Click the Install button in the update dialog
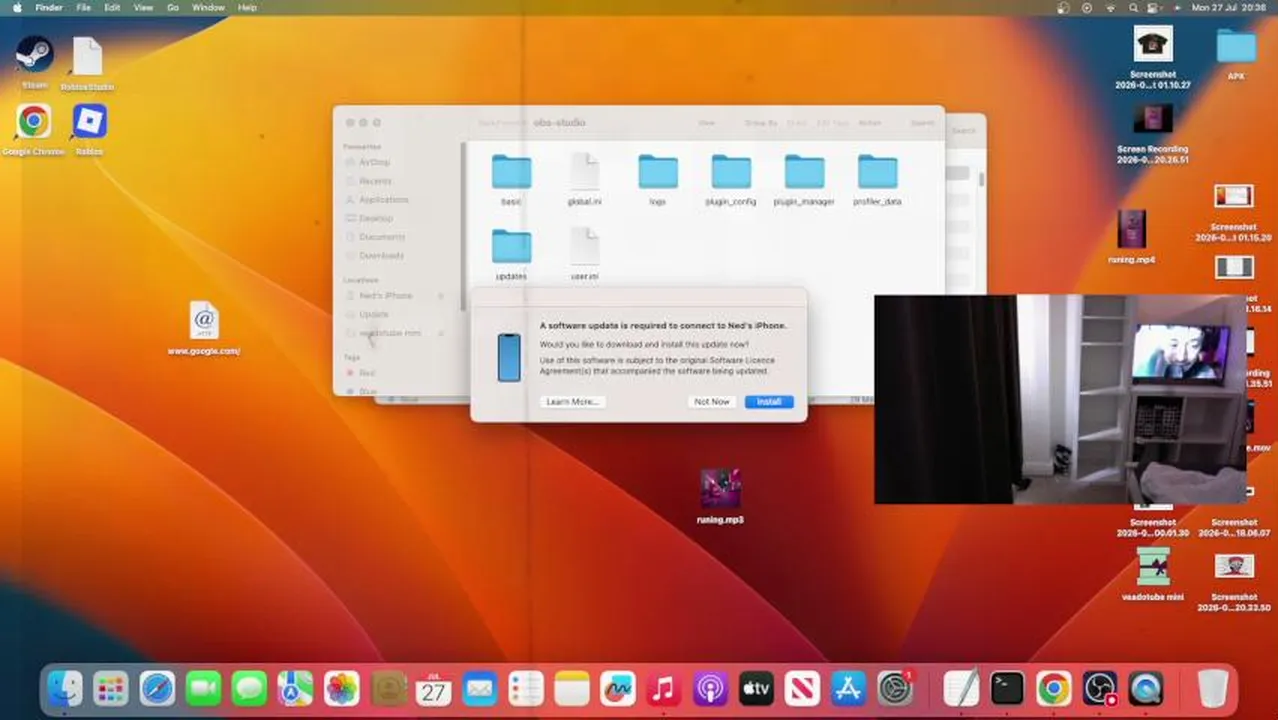This screenshot has width=1278, height=720. [x=768, y=401]
